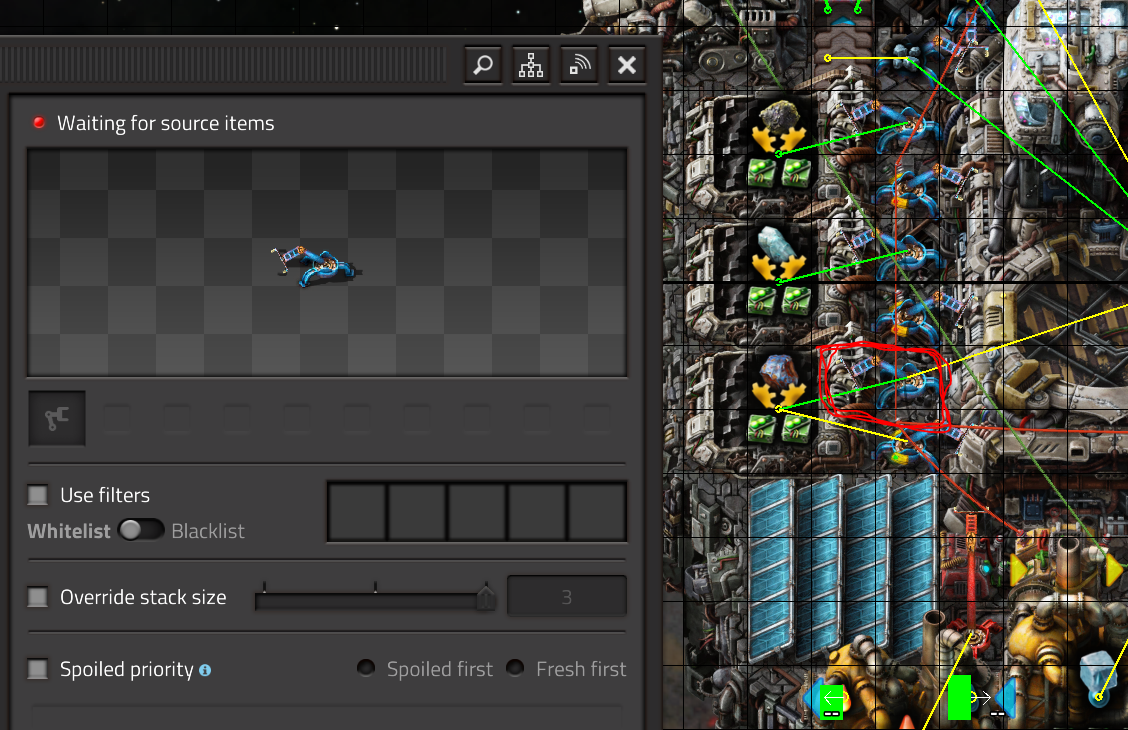Select the fourth filter slot

click(x=537, y=511)
